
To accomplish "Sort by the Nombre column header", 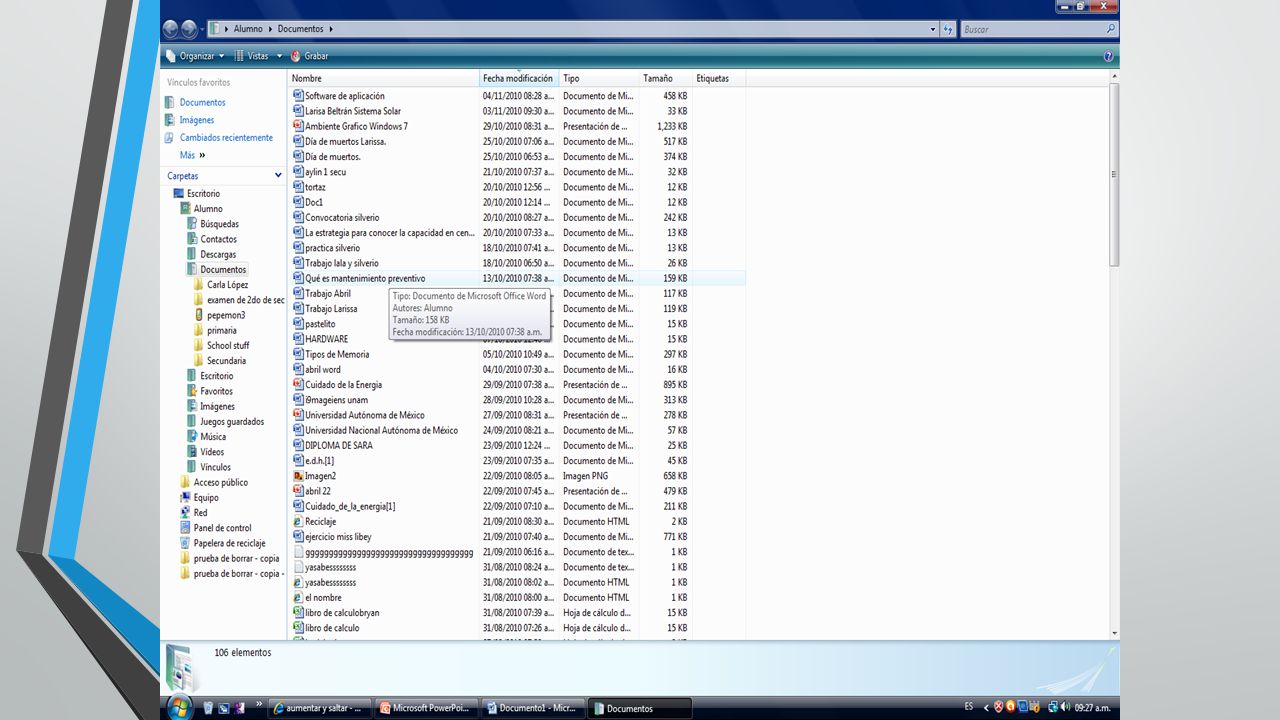I will click(x=384, y=78).
